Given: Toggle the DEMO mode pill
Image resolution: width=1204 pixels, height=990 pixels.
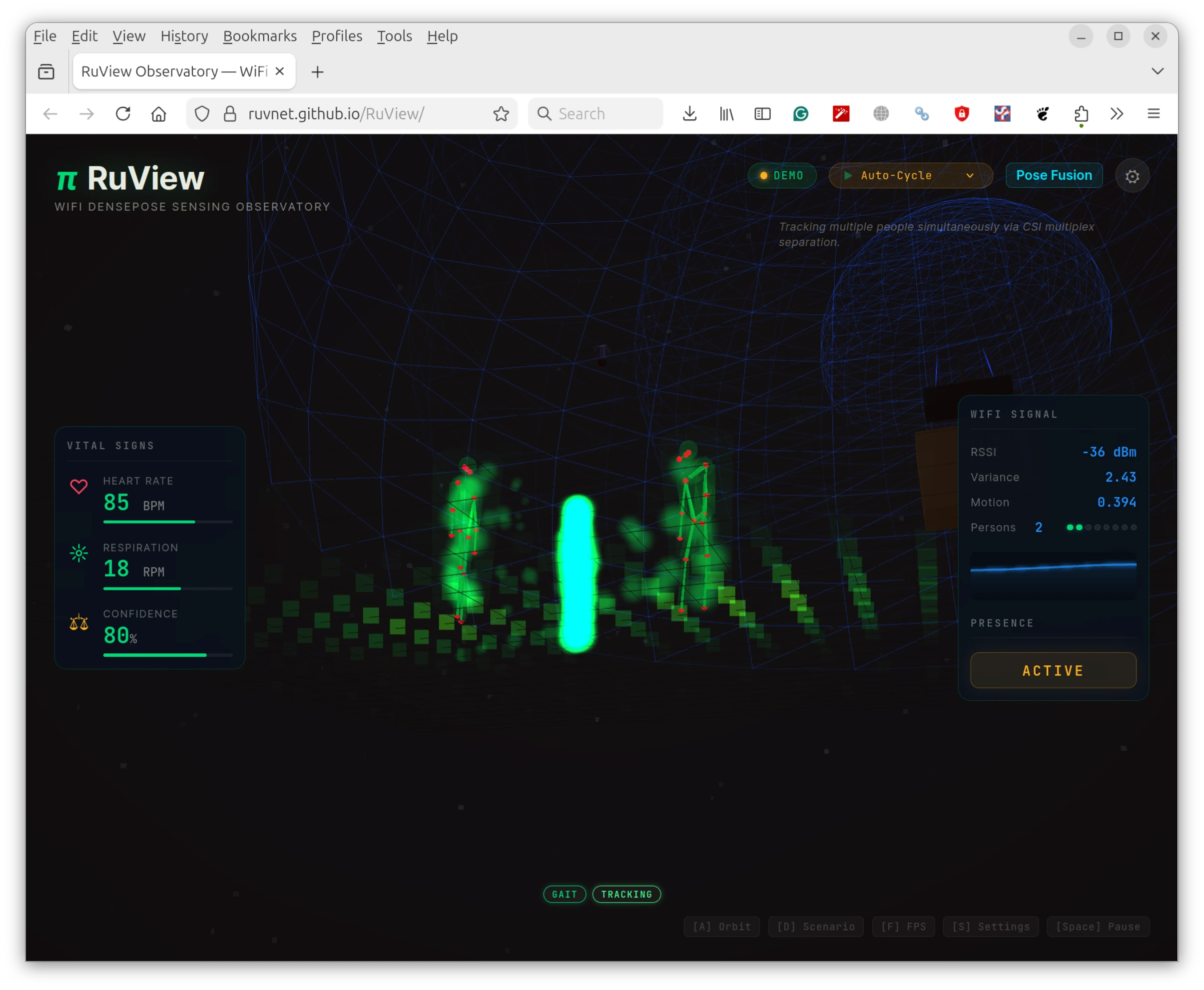Looking at the screenshot, I should 782,176.
